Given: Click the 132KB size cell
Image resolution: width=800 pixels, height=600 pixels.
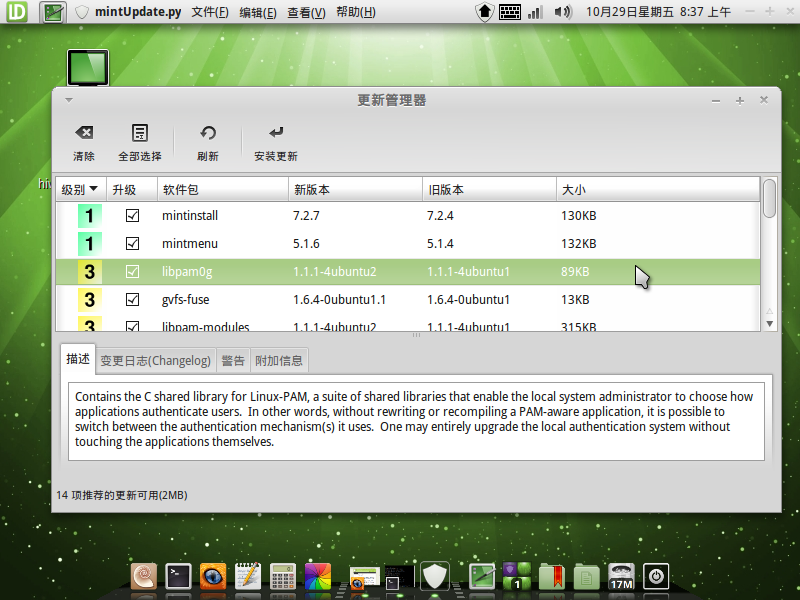Looking at the screenshot, I should click(579, 244).
